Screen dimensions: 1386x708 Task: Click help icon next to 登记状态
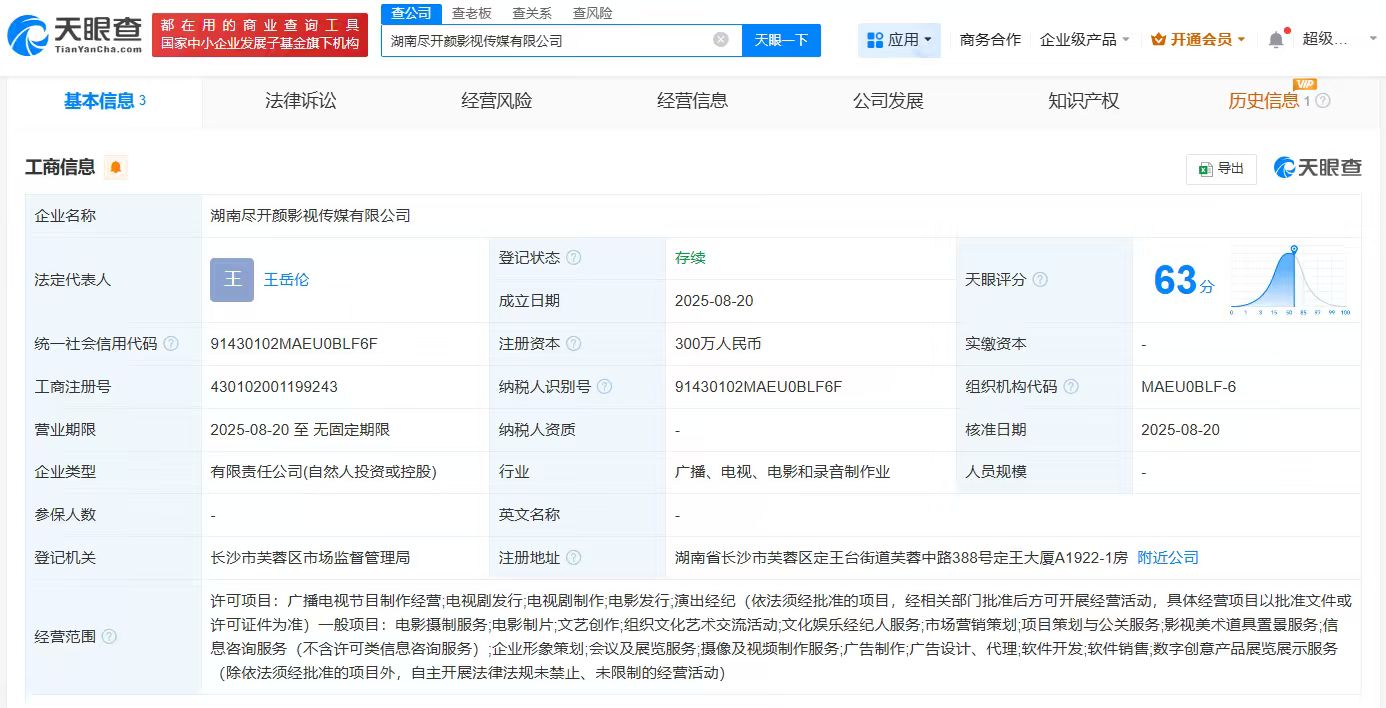[573, 258]
